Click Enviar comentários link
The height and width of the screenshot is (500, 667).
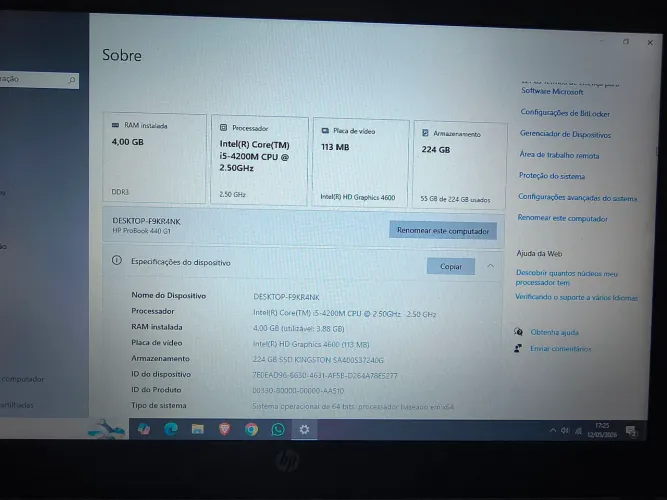click(x=561, y=349)
